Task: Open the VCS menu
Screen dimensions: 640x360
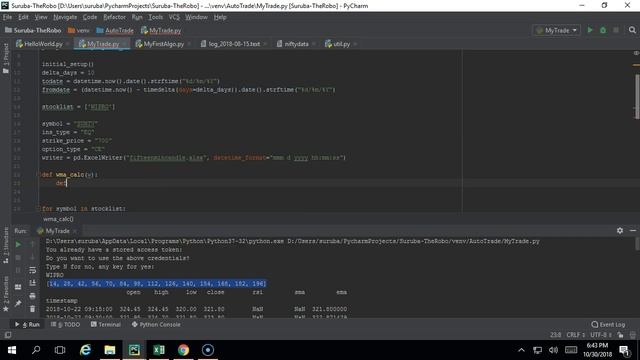Action: click(174, 17)
